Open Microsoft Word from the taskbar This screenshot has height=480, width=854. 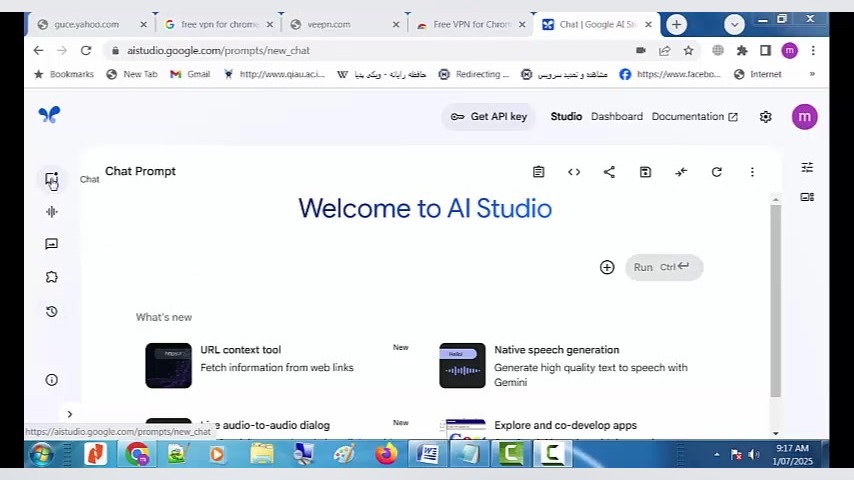point(428,454)
